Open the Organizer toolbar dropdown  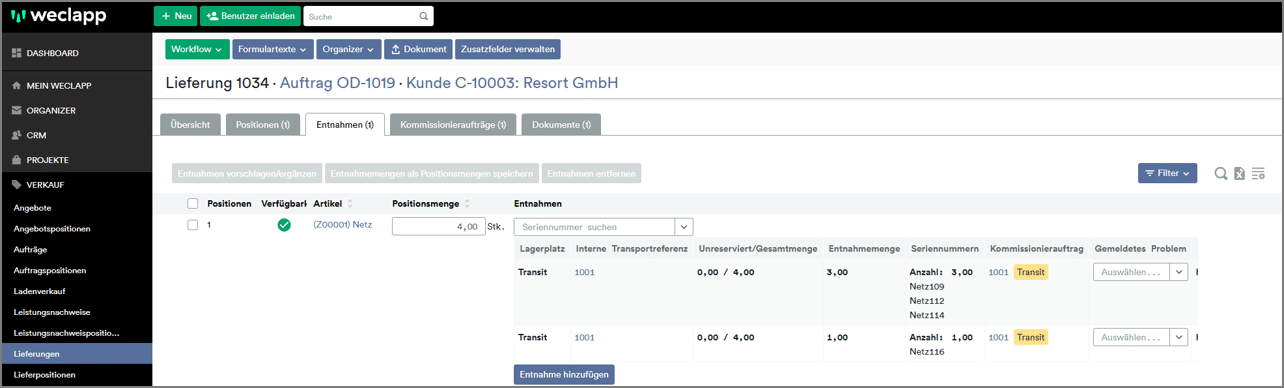pos(348,49)
